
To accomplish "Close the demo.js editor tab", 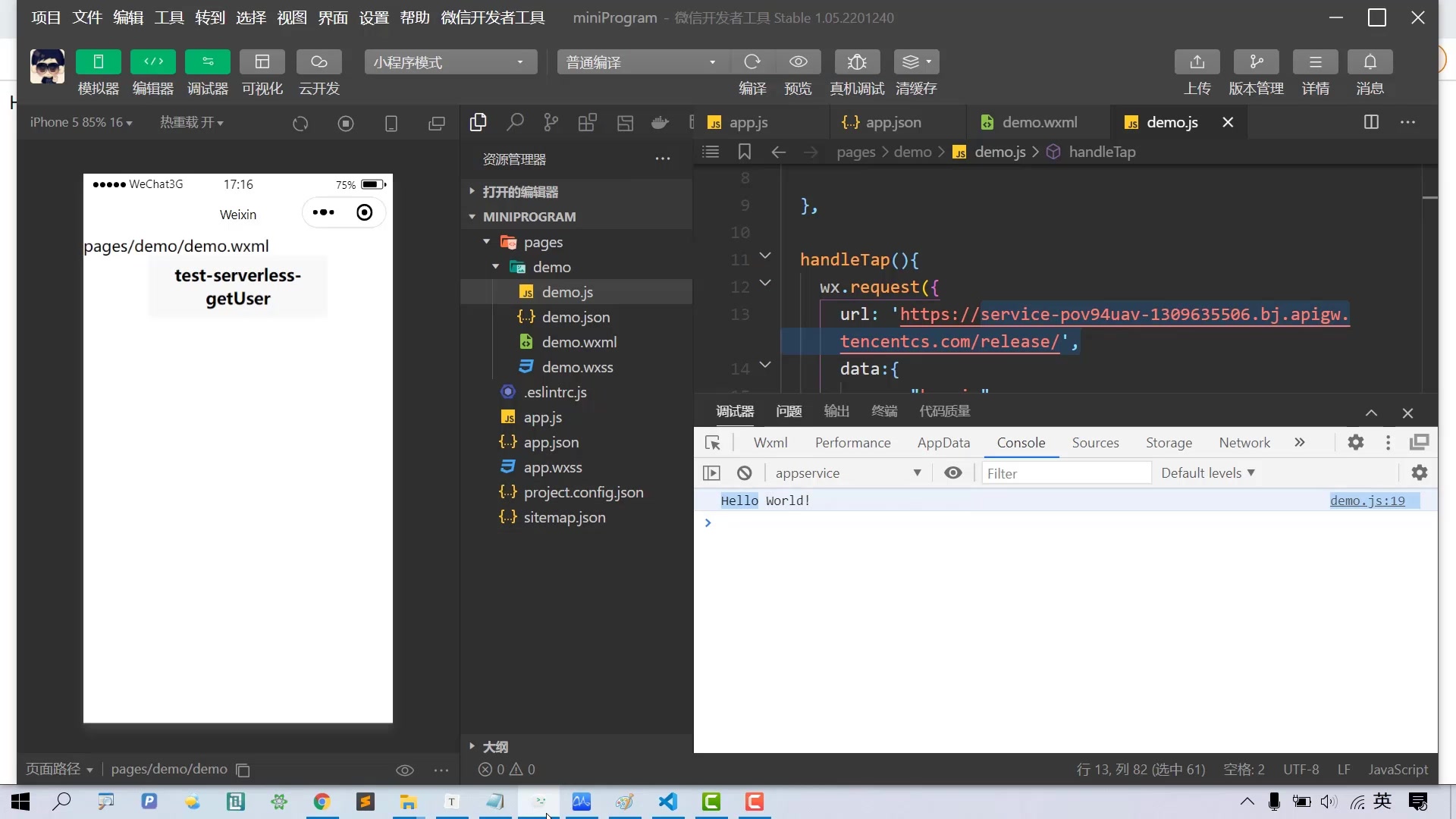I will coord(1228,122).
